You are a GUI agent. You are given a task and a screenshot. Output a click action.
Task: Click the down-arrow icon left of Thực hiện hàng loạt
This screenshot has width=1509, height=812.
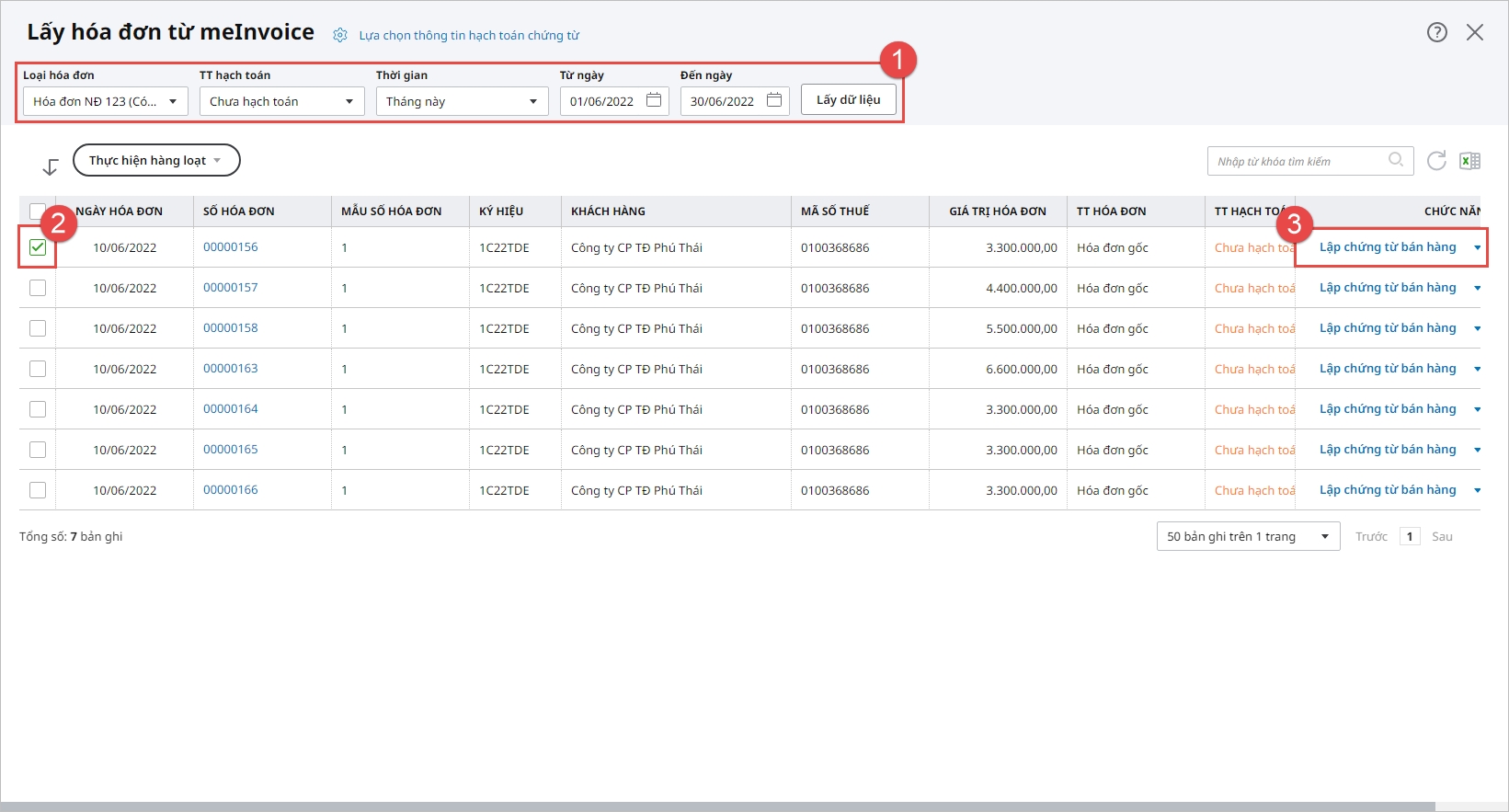coord(51,166)
